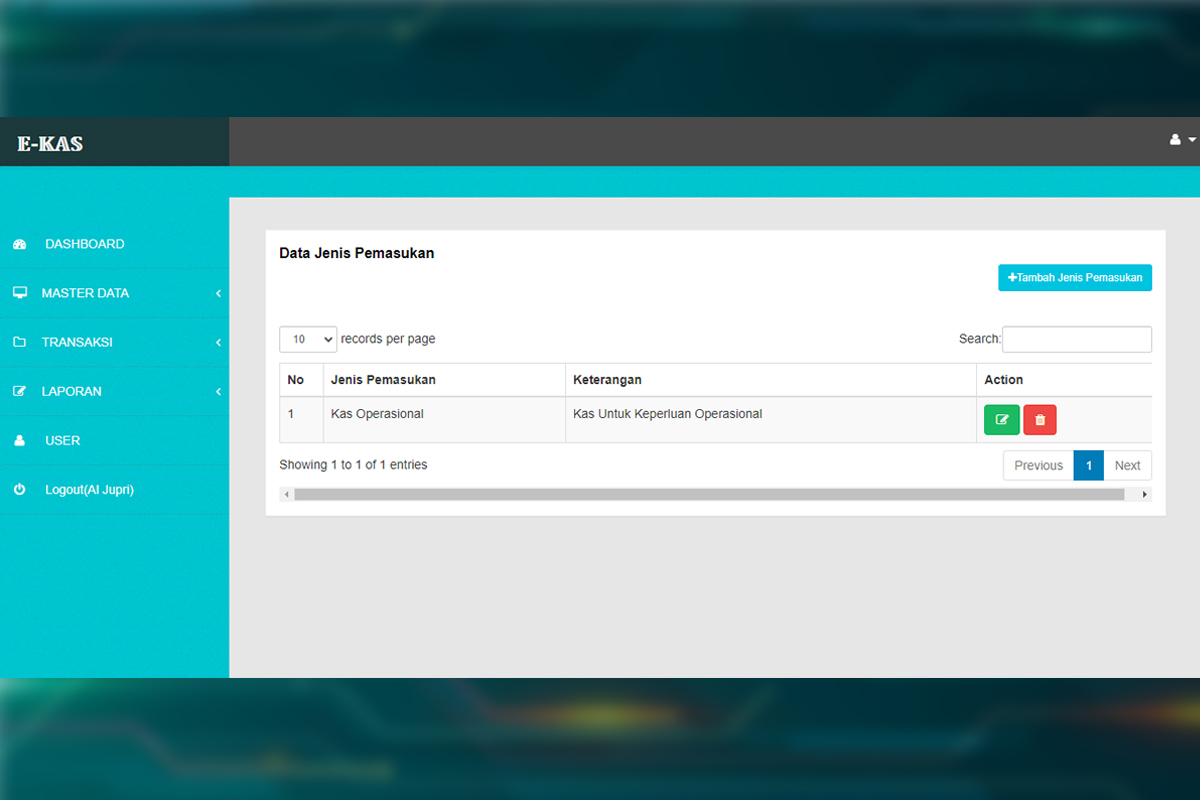Expand the Master Data chevron arrow
Viewport: 1200px width, 800px height.
pos(218,294)
